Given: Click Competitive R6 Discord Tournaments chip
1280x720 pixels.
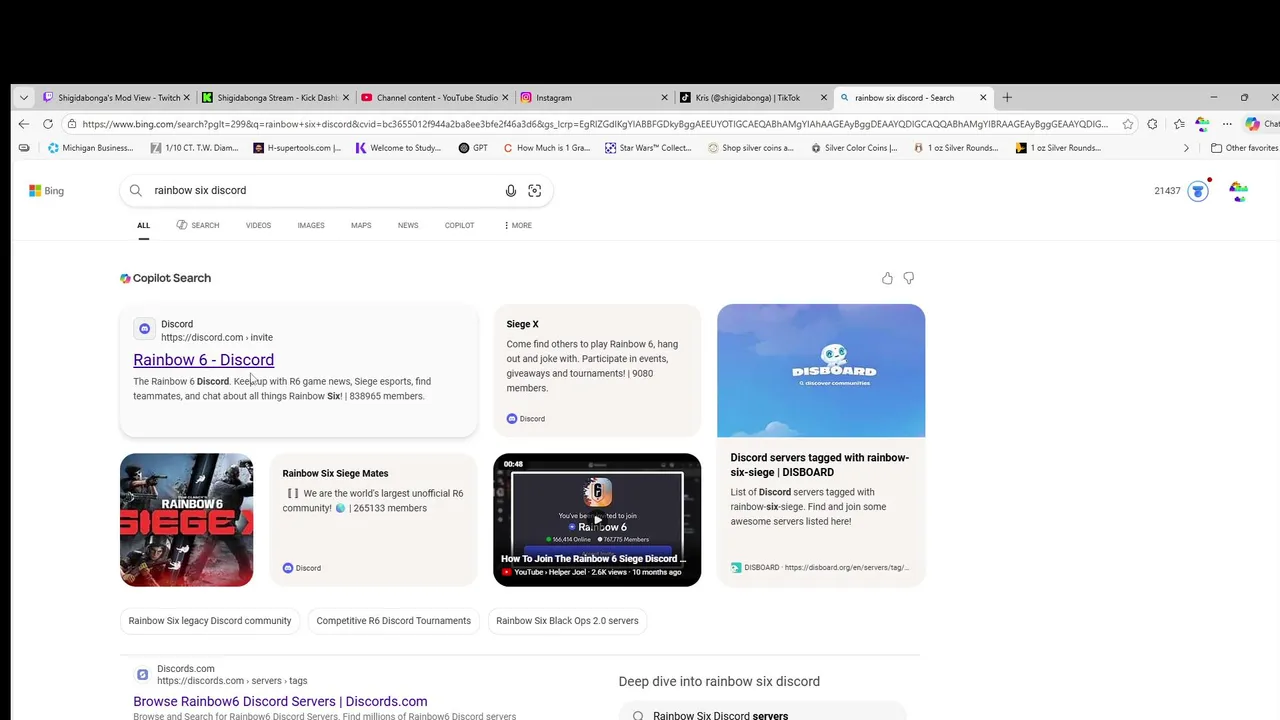Looking at the screenshot, I should tap(393, 621).
